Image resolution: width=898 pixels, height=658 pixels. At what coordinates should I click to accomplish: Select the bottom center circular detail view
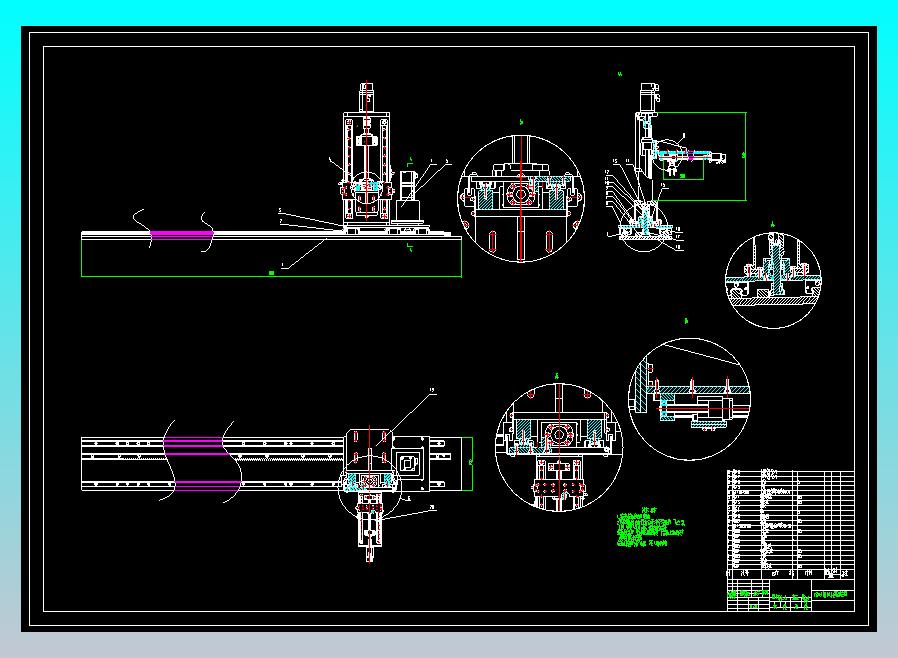click(x=558, y=447)
